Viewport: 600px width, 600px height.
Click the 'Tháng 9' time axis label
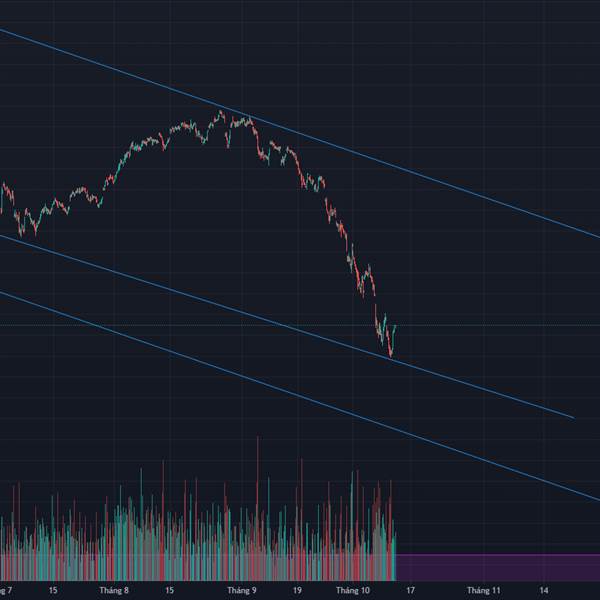tap(242, 590)
